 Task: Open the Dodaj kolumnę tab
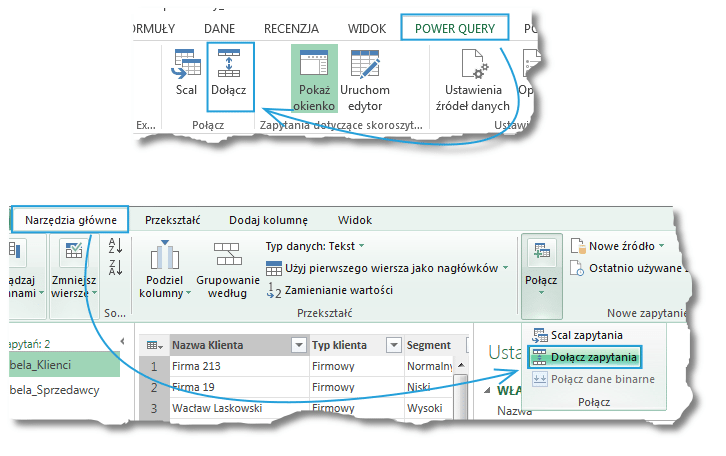coord(268,219)
